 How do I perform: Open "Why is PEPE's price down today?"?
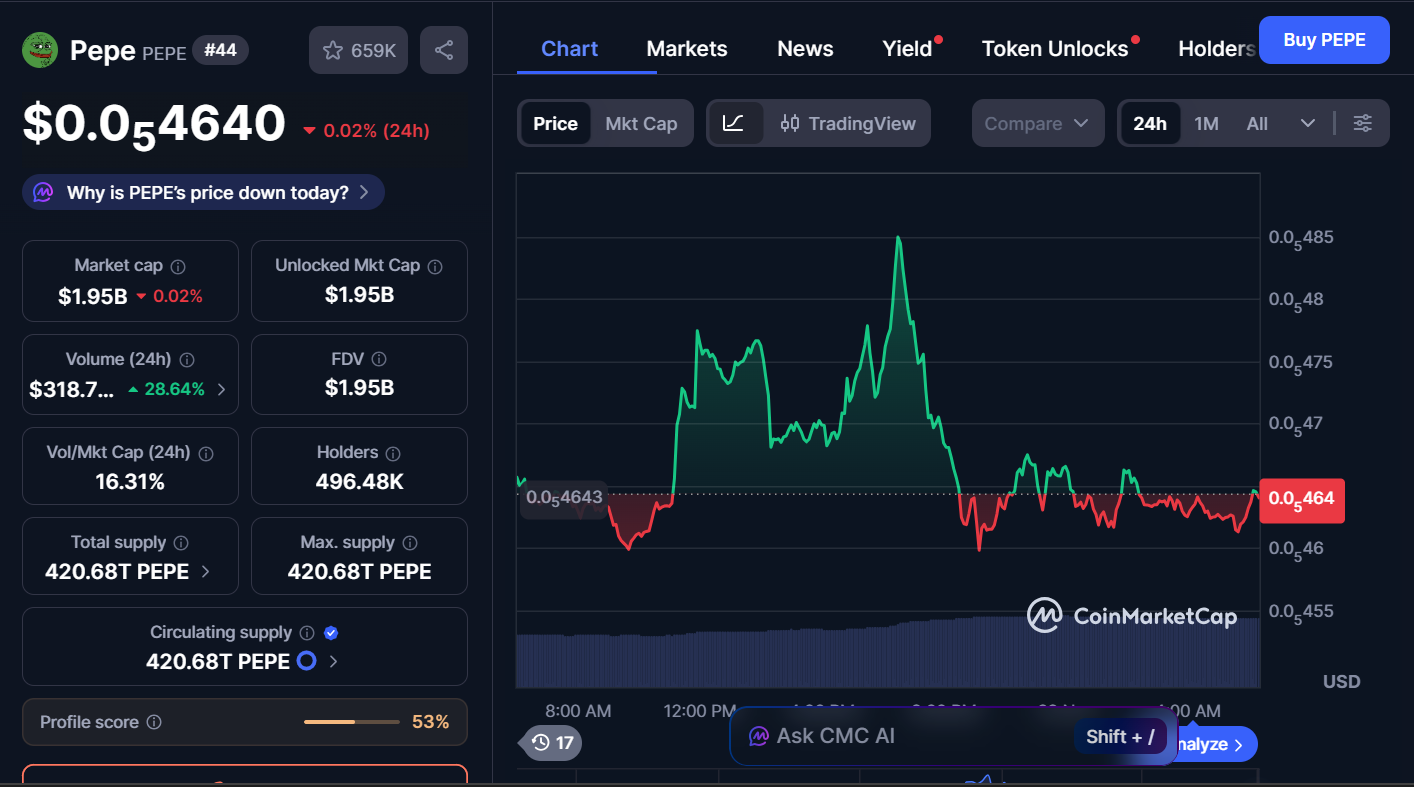coord(202,192)
